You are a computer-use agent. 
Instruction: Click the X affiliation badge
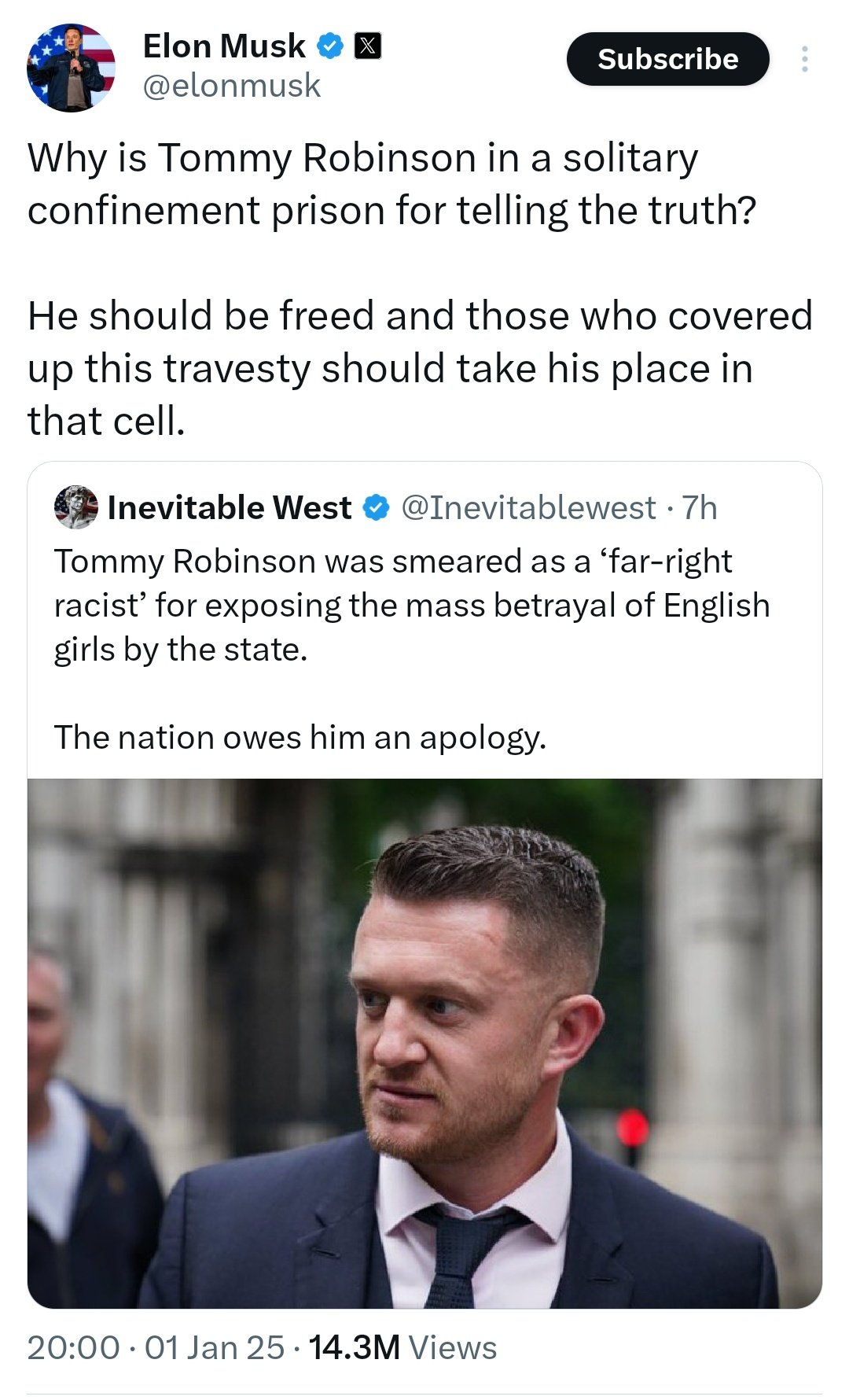click(368, 47)
